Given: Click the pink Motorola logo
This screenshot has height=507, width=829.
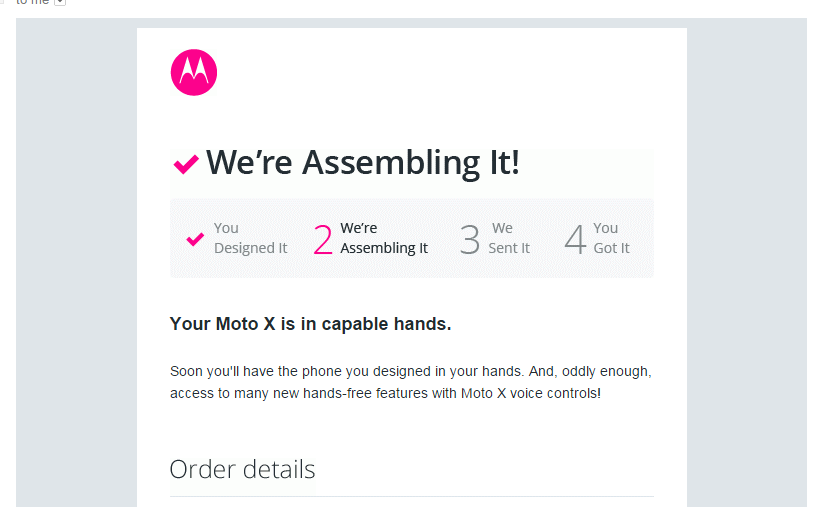Looking at the screenshot, I should pyautogui.click(x=194, y=73).
